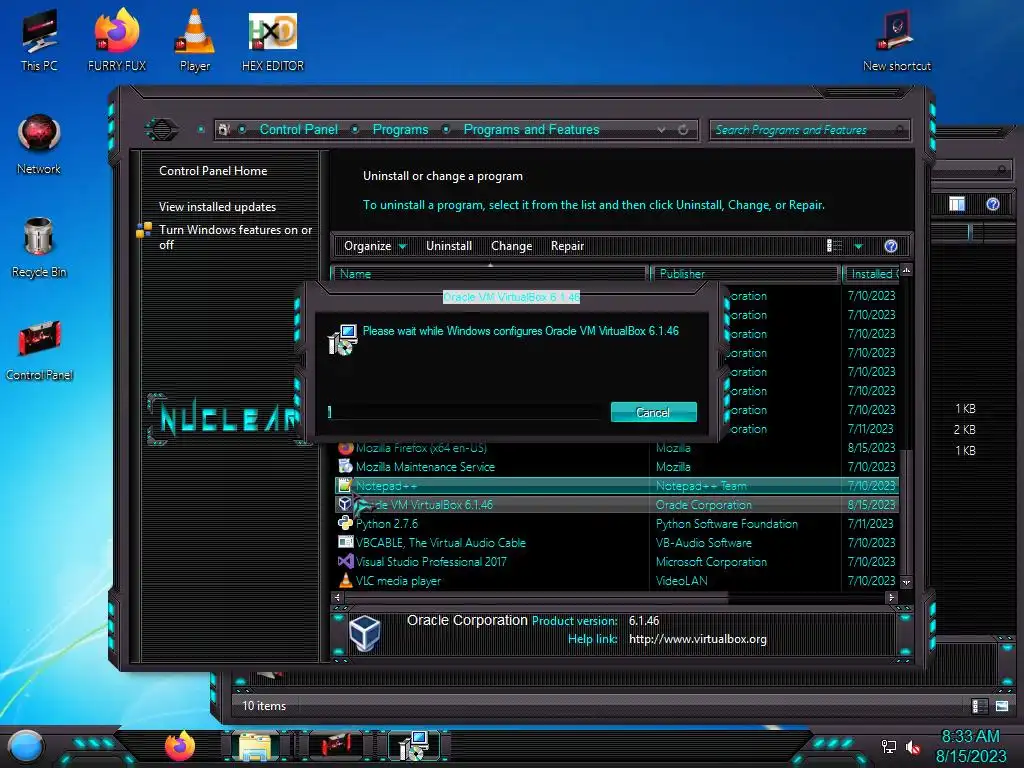Image resolution: width=1024 pixels, height=768 pixels.
Task: Sort the list by the Name column
Action: [x=490, y=274]
